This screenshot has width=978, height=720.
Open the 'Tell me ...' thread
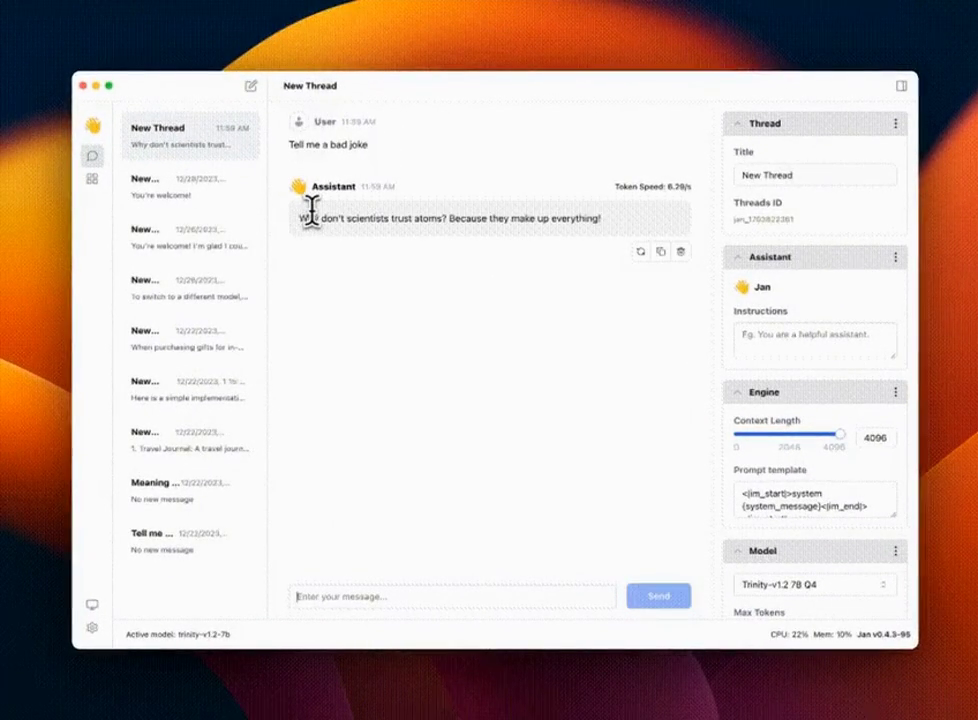[x=190, y=540]
